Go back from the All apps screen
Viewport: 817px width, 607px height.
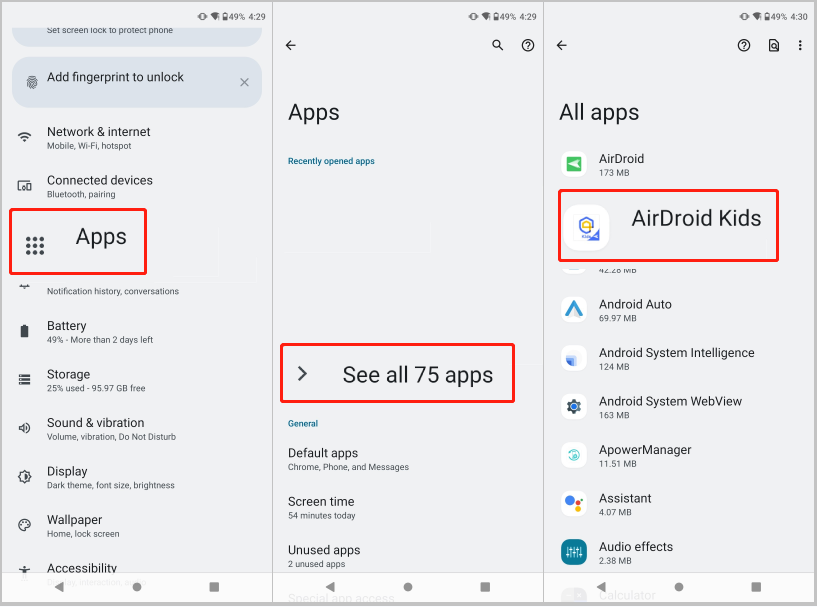tap(562, 46)
